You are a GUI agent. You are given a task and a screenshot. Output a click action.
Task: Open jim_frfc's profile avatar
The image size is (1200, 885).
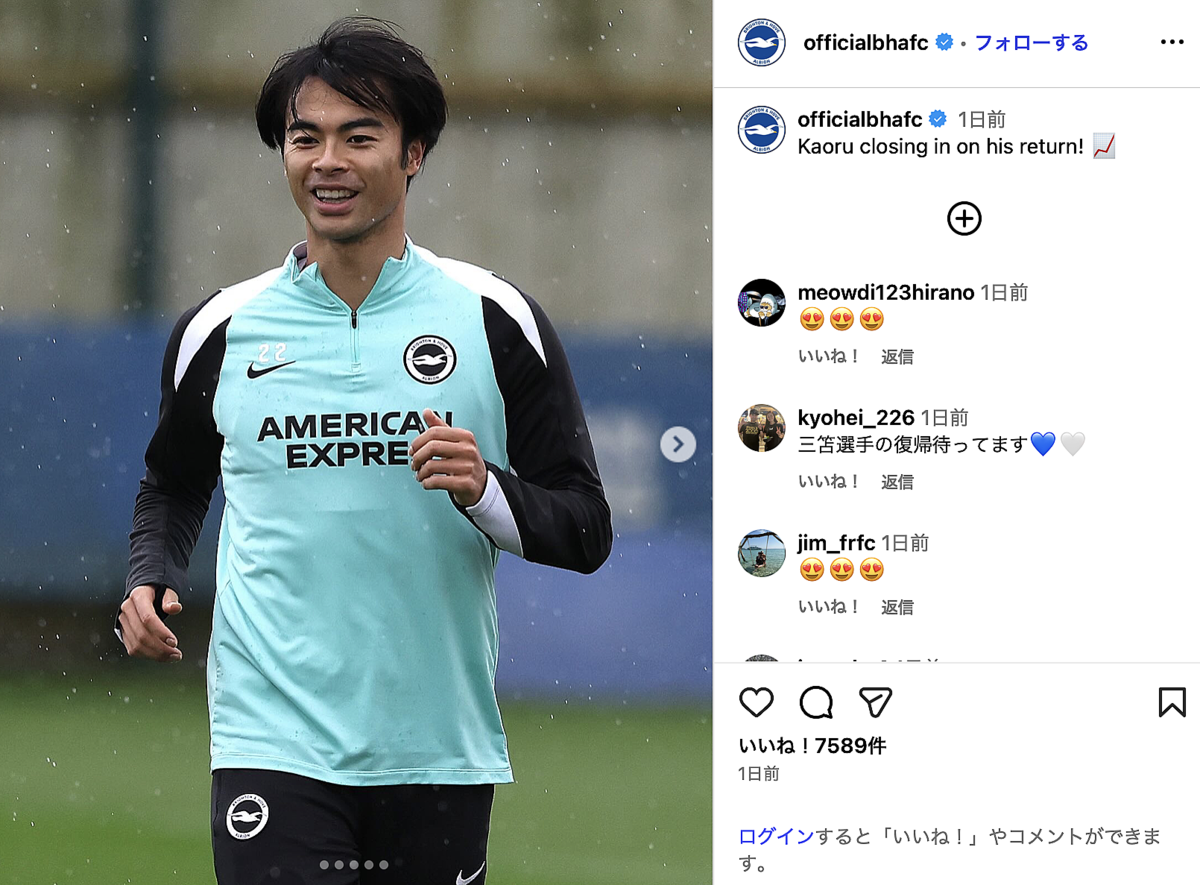(x=761, y=553)
